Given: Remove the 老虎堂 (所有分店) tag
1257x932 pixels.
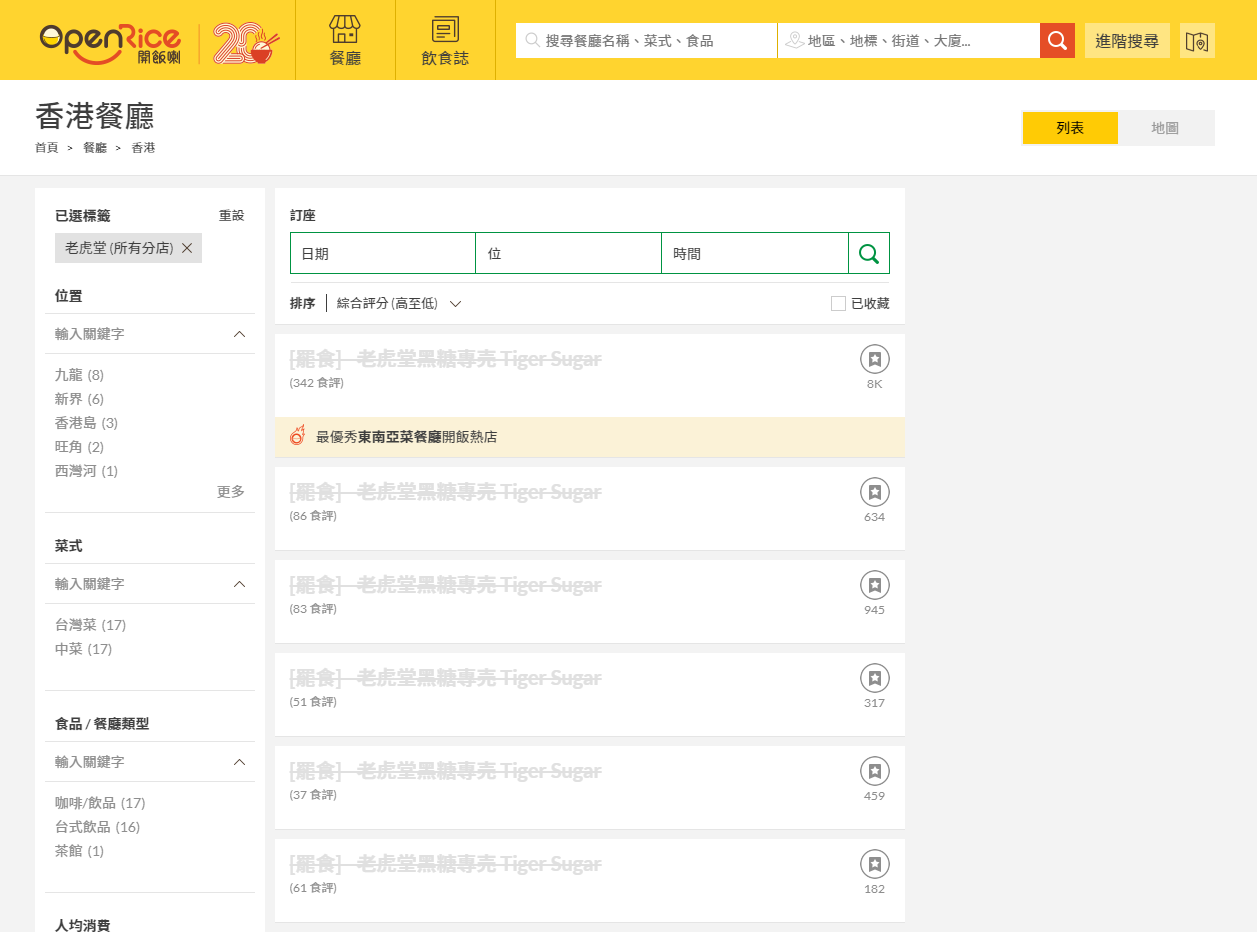Looking at the screenshot, I should (187, 248).
